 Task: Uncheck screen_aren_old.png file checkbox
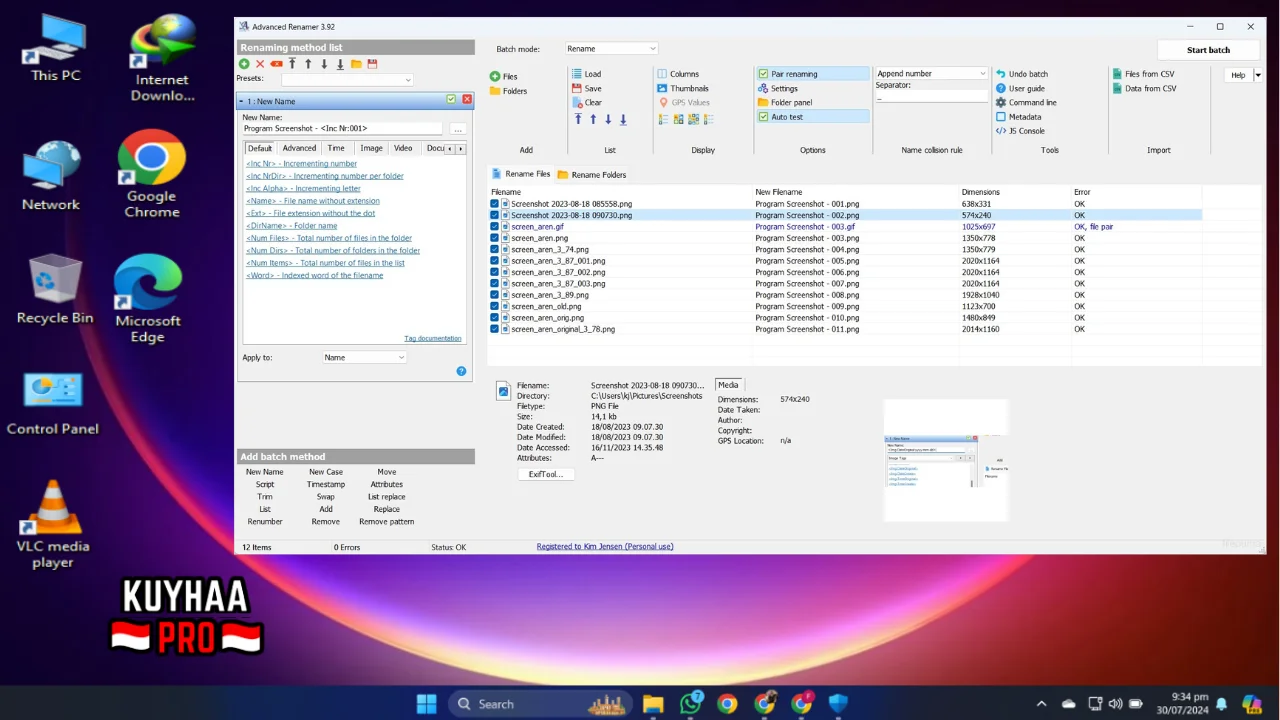(x=494, y=306)
